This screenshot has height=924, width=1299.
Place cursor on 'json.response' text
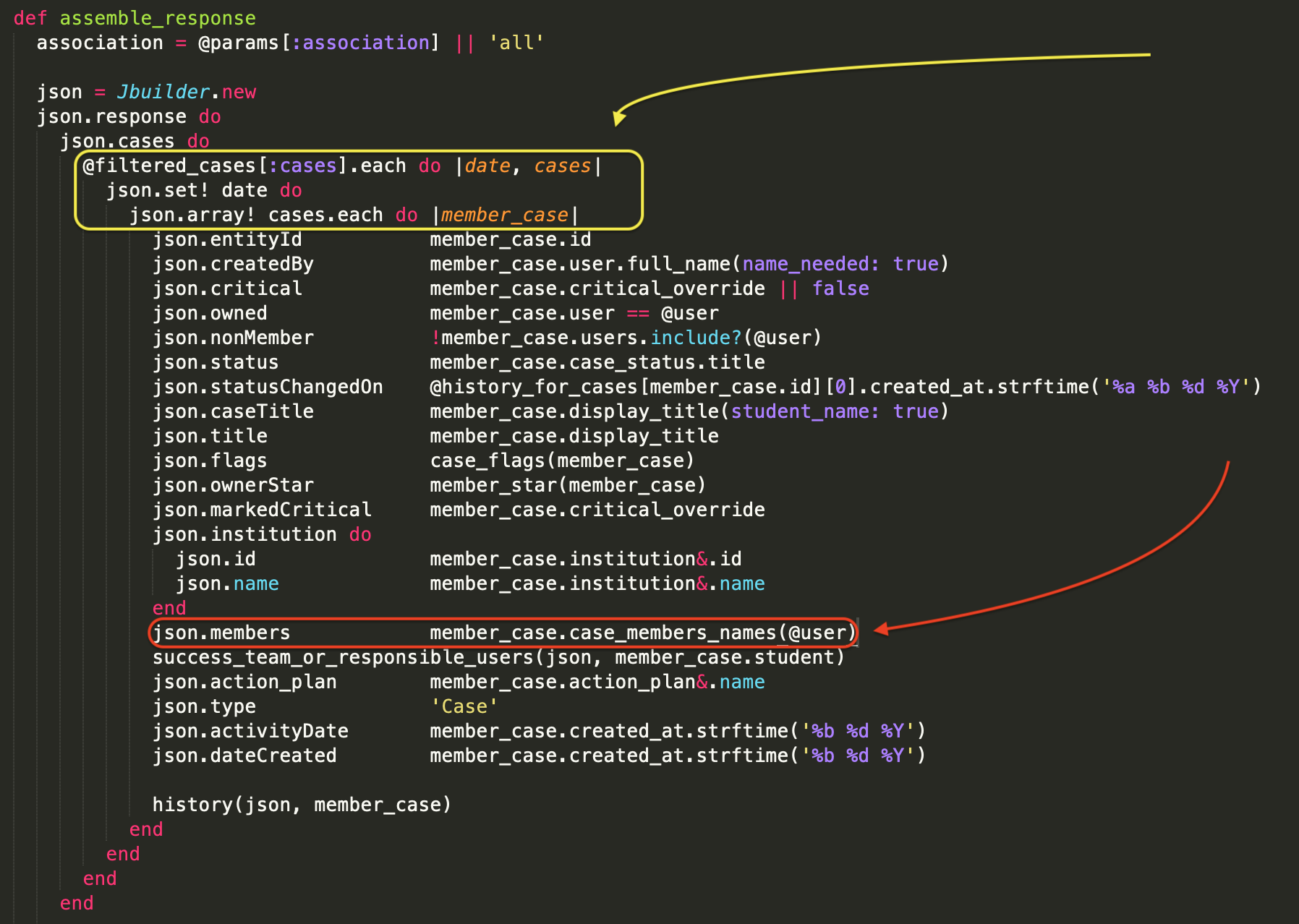111,116
